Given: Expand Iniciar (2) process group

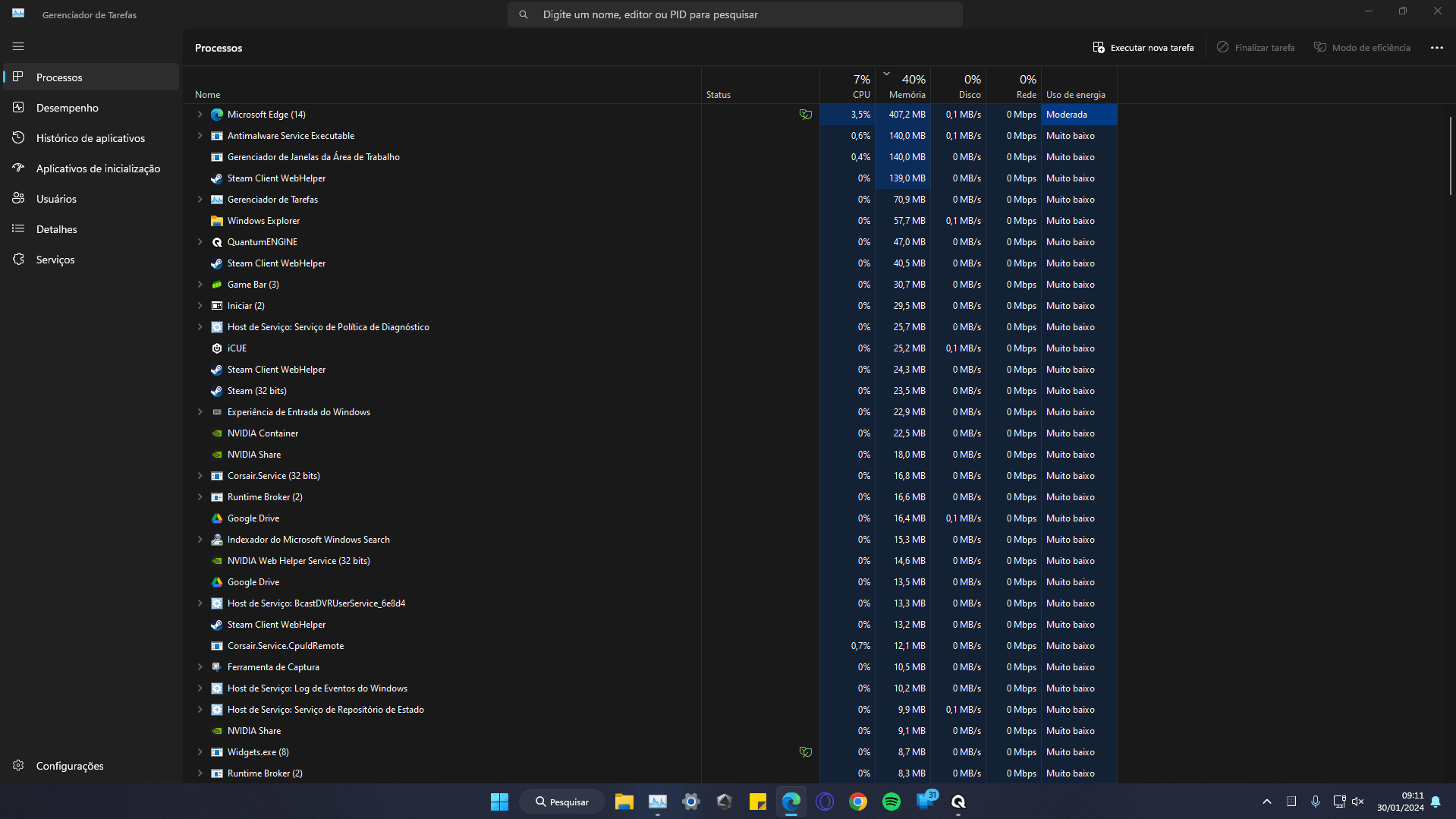Looking at the screenshot, I should coord(200,306).
